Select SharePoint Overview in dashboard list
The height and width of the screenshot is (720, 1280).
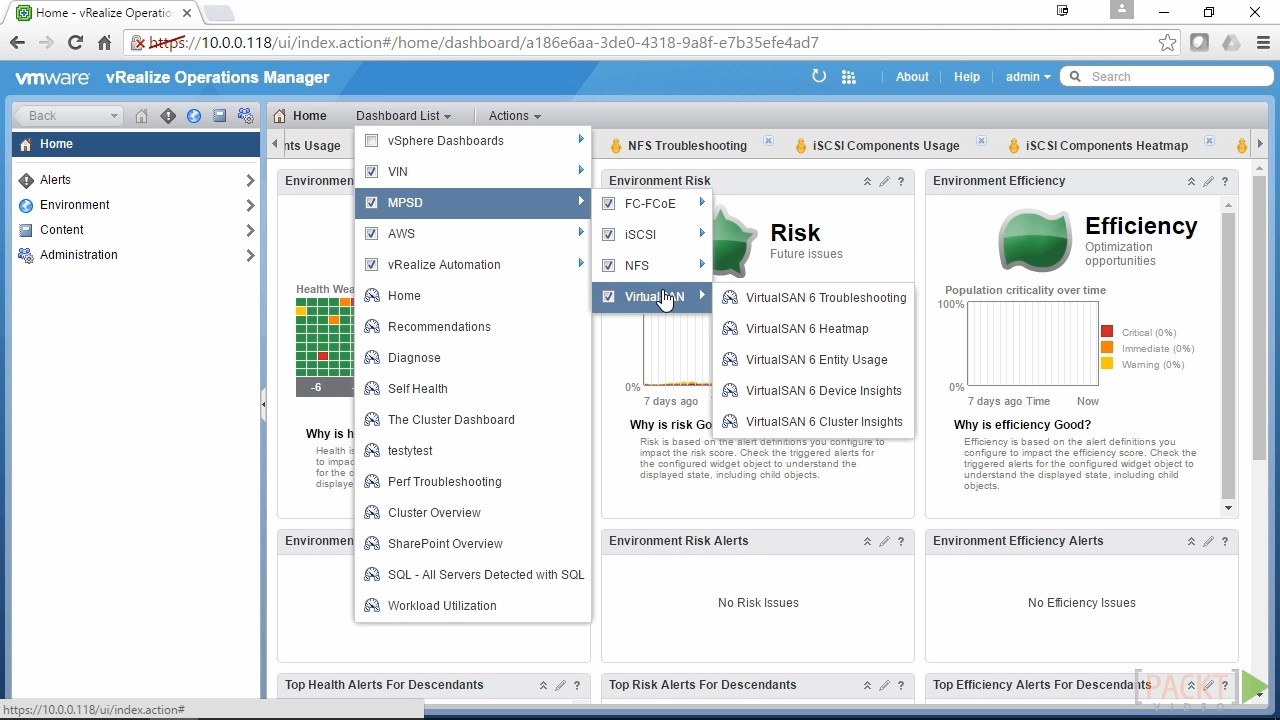click(x=472, y=544)
